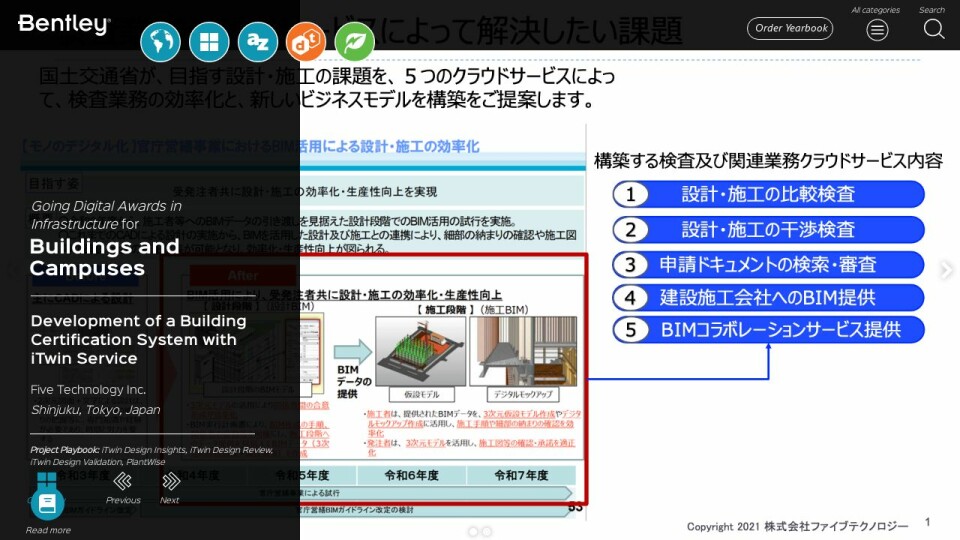Screen dimensions: 960x540
Task: Open the Search magnifier icon
Action: [934, 29]
